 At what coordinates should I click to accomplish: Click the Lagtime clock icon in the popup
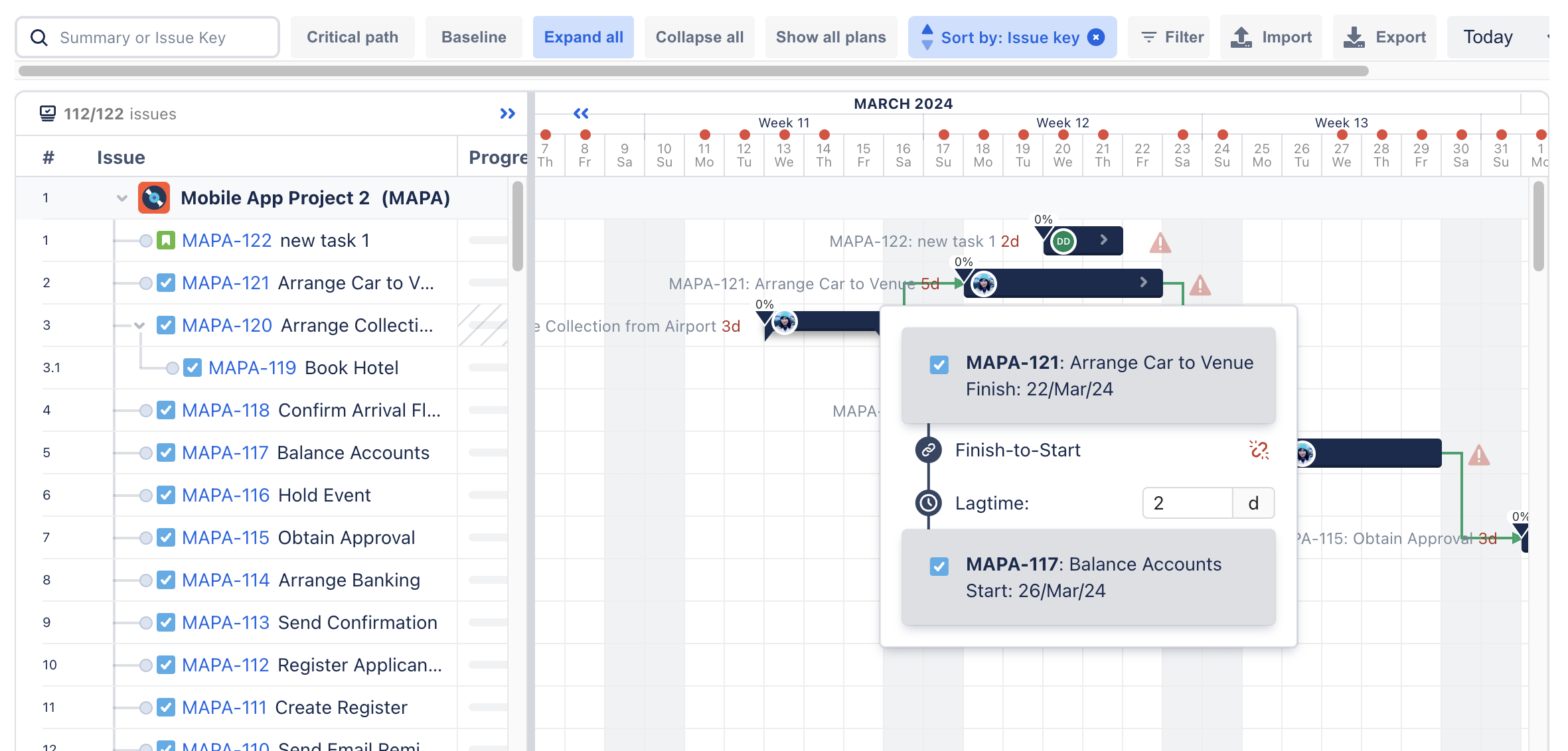coord(929,503)
